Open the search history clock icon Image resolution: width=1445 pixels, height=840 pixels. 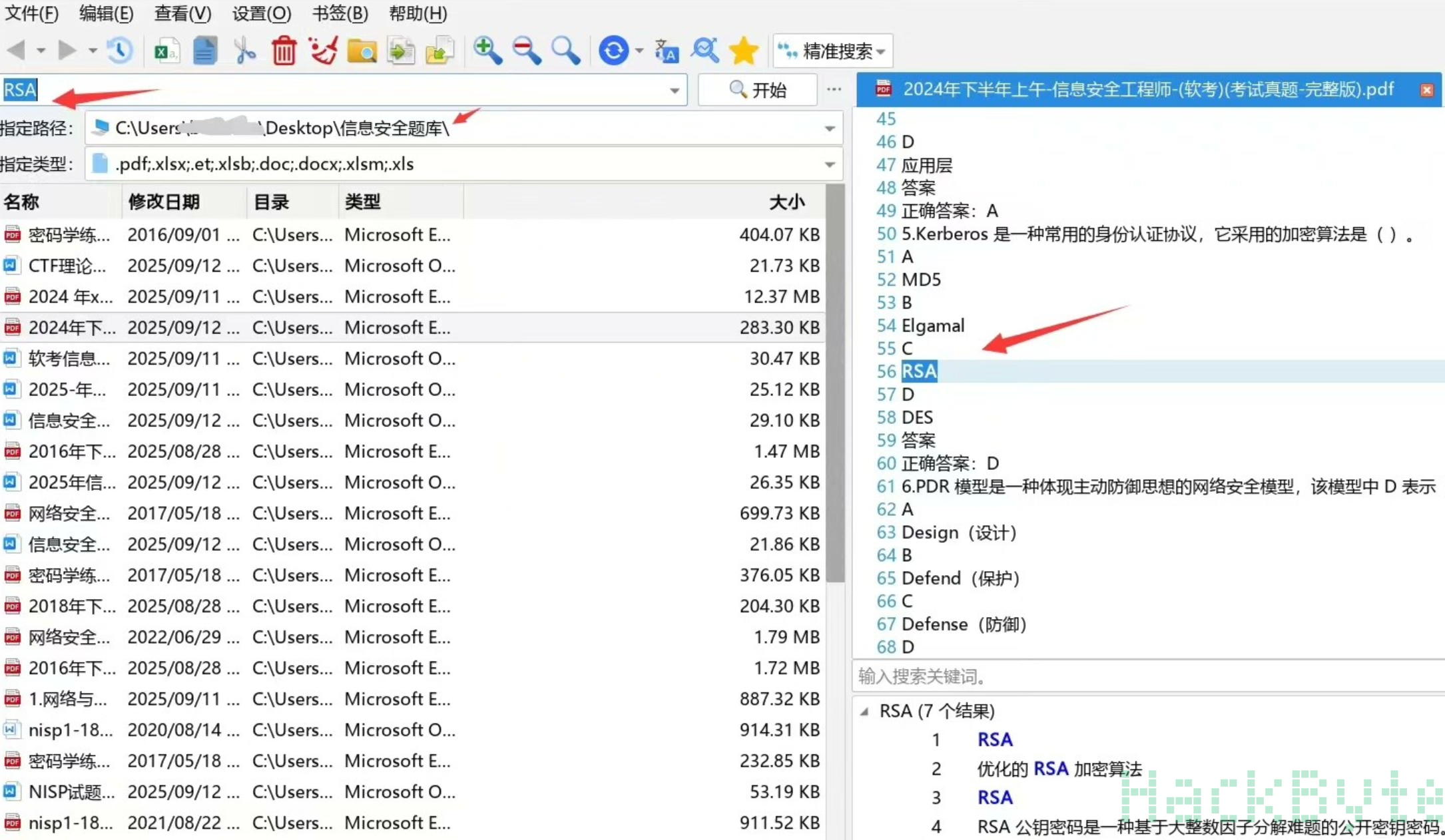tap(120, 51)
